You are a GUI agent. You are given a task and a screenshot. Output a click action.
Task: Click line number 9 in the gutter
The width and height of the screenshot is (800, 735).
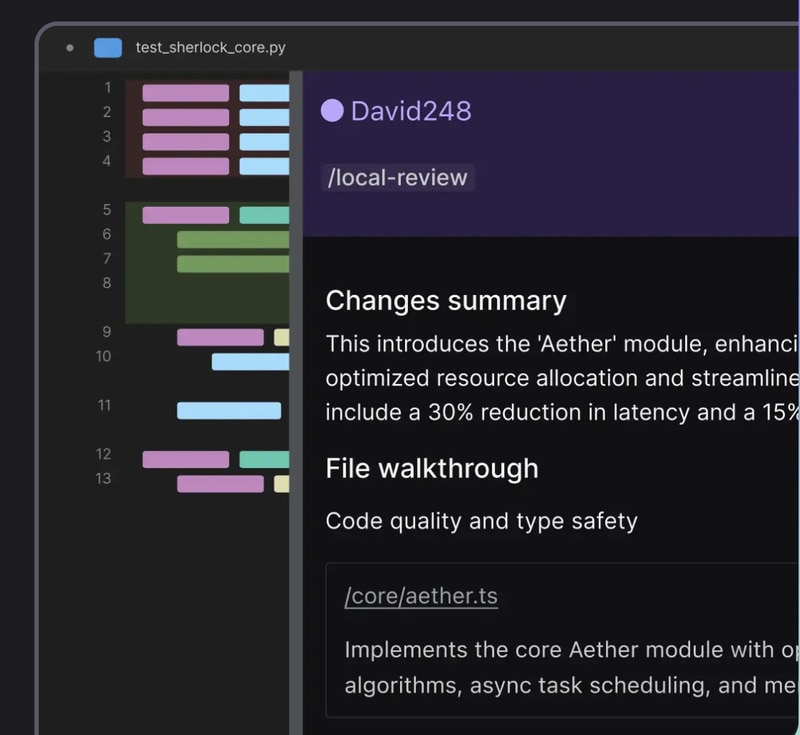(x=107, y=332)
